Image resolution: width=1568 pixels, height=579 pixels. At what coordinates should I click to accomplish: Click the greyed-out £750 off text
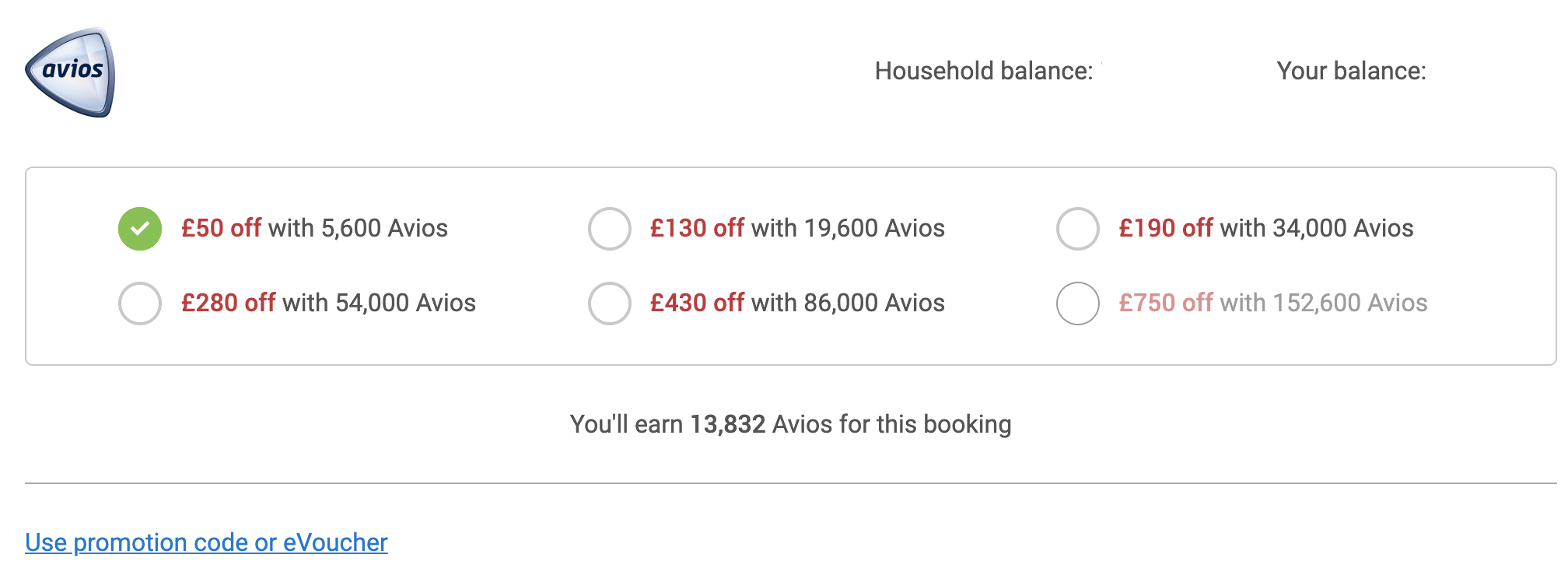(1167, 304)
